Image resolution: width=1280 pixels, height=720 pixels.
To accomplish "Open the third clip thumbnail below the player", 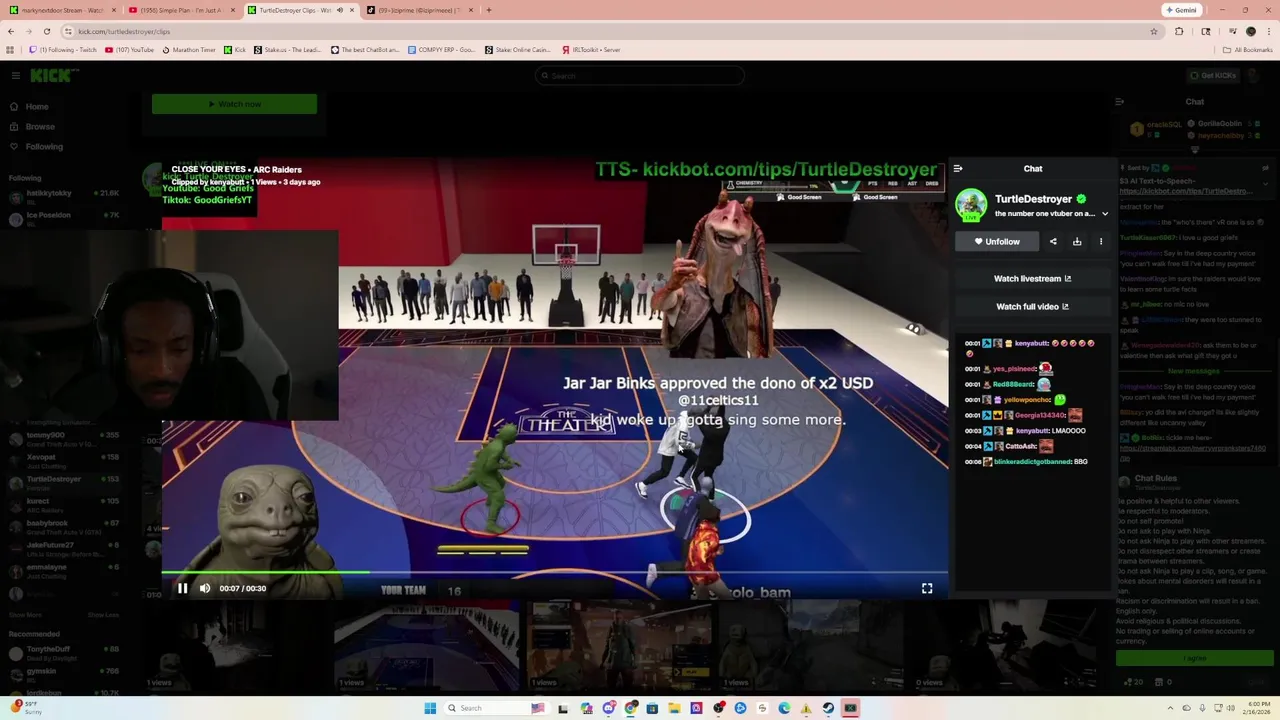I will (619, 646).
